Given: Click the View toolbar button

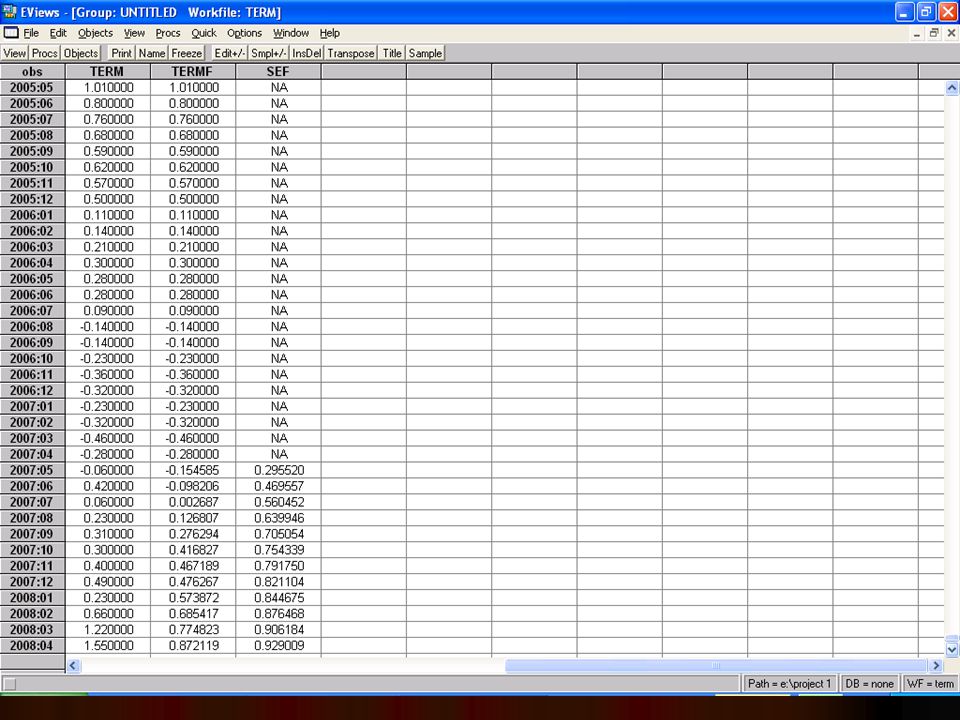Looking at the screenshot, I should pos(15,53).
